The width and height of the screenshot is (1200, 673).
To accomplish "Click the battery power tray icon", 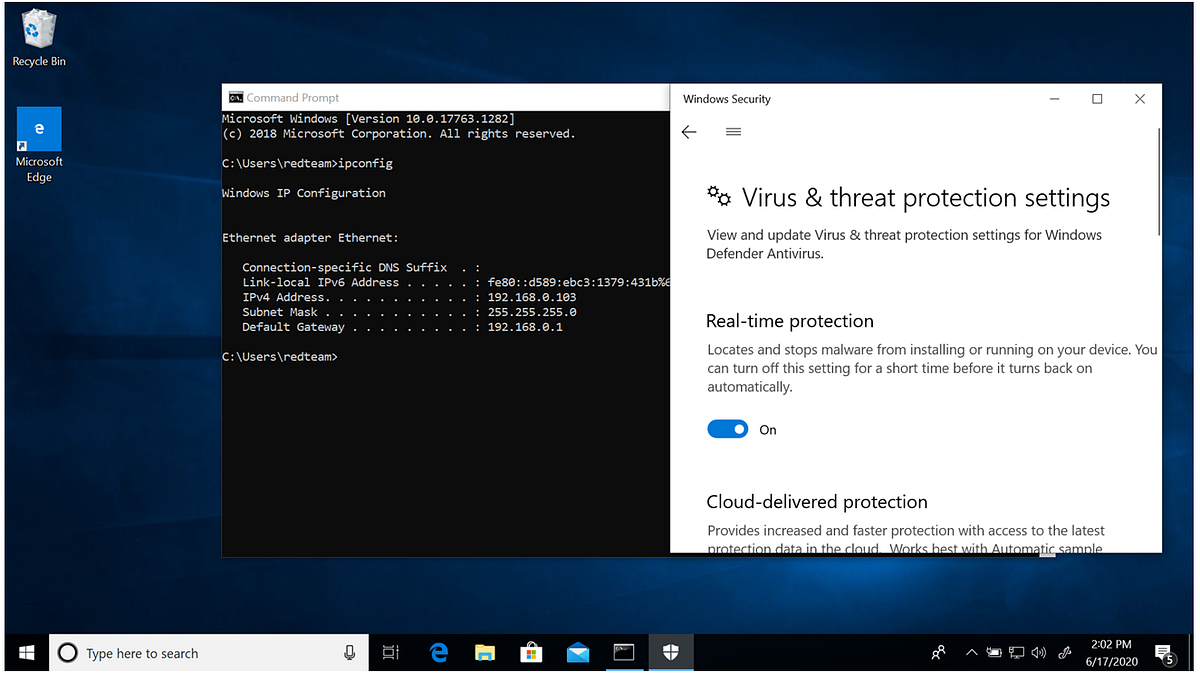I will 994,653.
